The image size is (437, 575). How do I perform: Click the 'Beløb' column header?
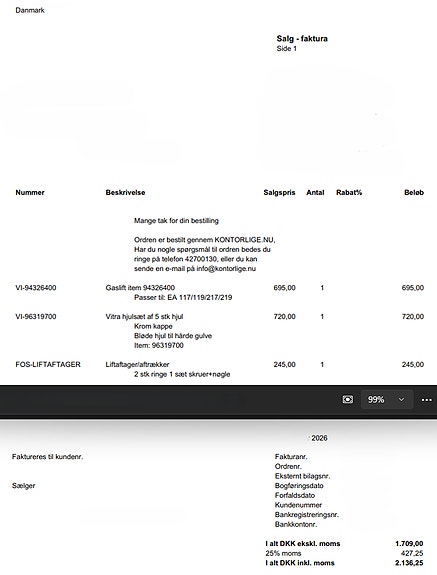pyautogui.click(x=414, y=193)
